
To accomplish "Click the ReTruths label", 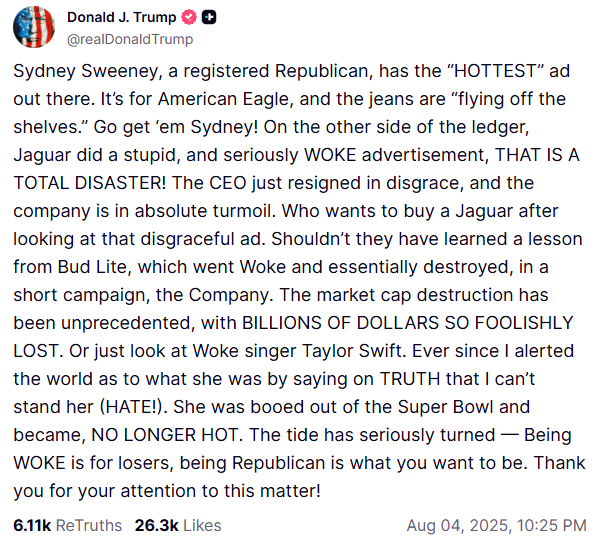I will (89, 525).
